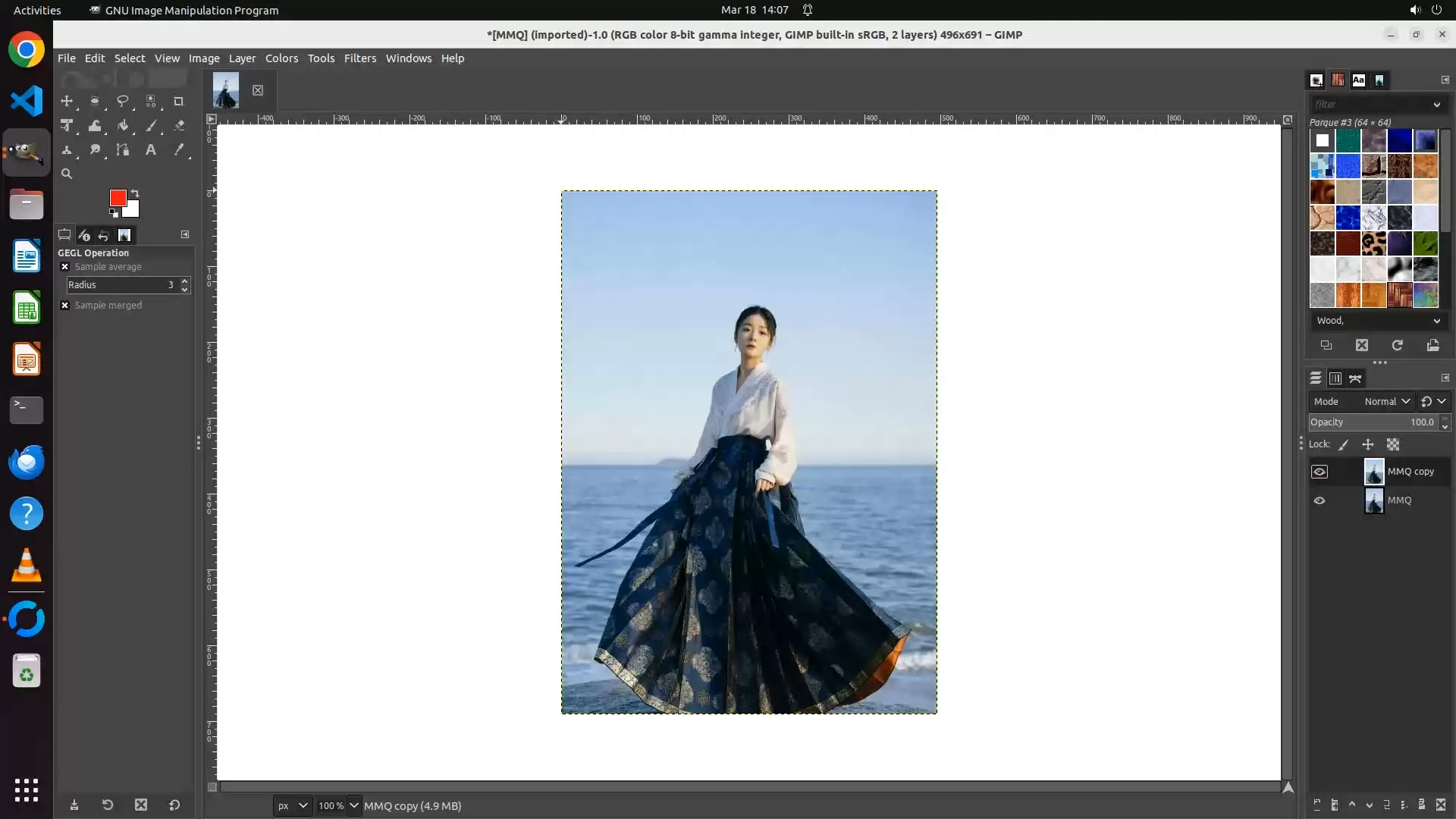Toggle Sample average checkbox
This screenshot has width=1456, height=819.
tap(65, 267)
